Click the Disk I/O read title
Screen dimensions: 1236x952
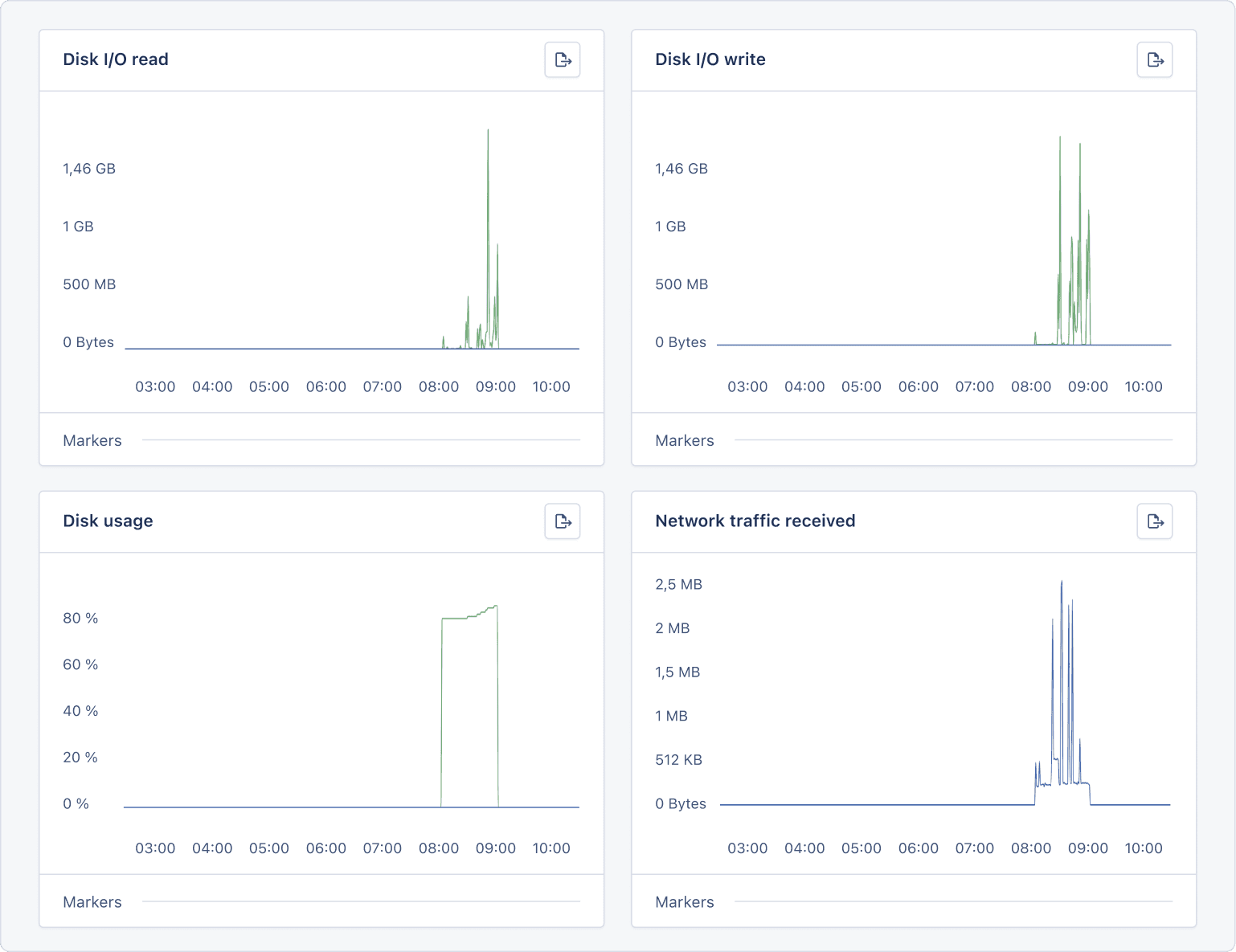point(116,59)
